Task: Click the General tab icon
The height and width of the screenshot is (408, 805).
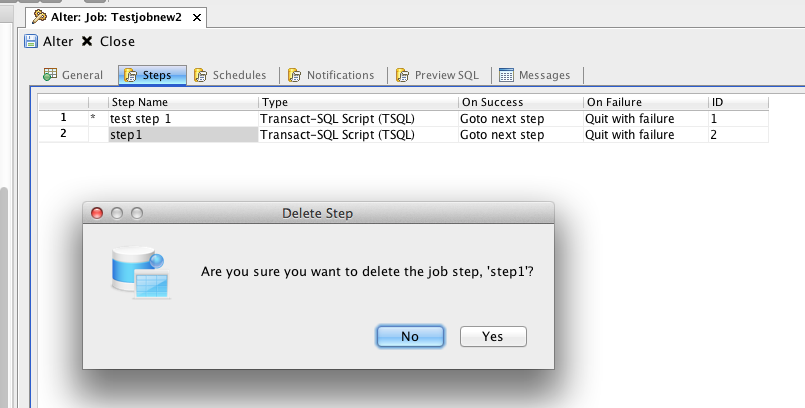Action: pyautogui.click(x=50, y=75)
